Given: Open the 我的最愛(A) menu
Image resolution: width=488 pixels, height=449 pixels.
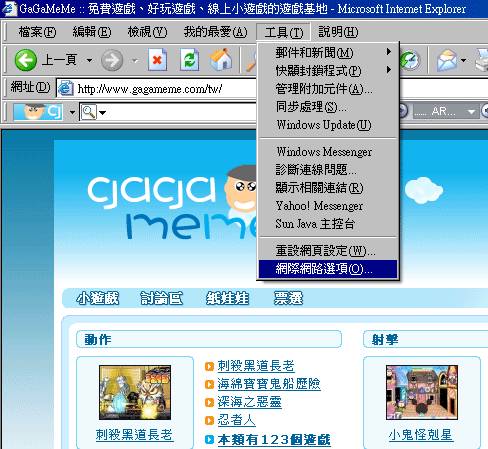Looking at the screenshot, I should coord(216,32).
